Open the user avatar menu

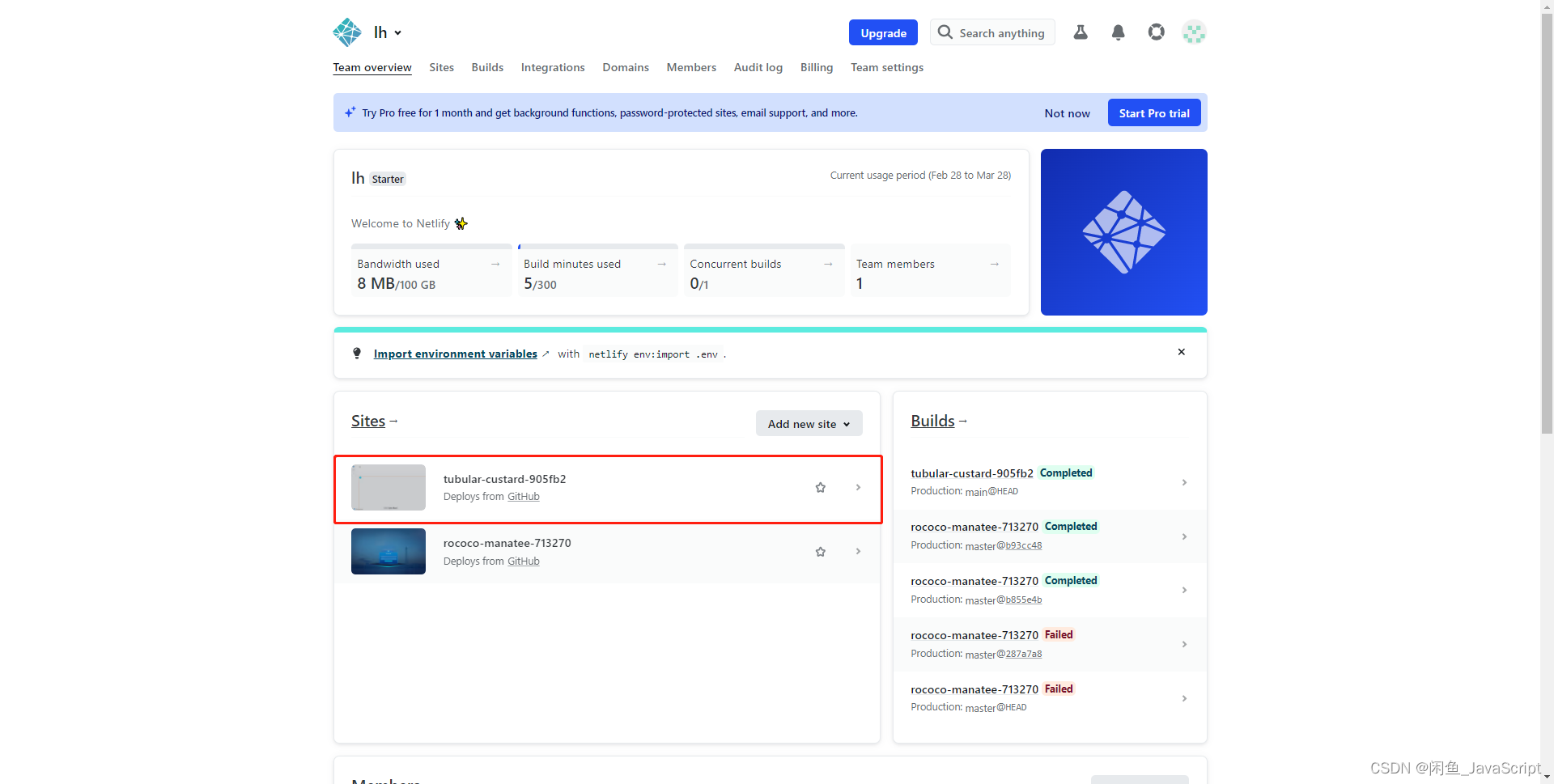1194,32
